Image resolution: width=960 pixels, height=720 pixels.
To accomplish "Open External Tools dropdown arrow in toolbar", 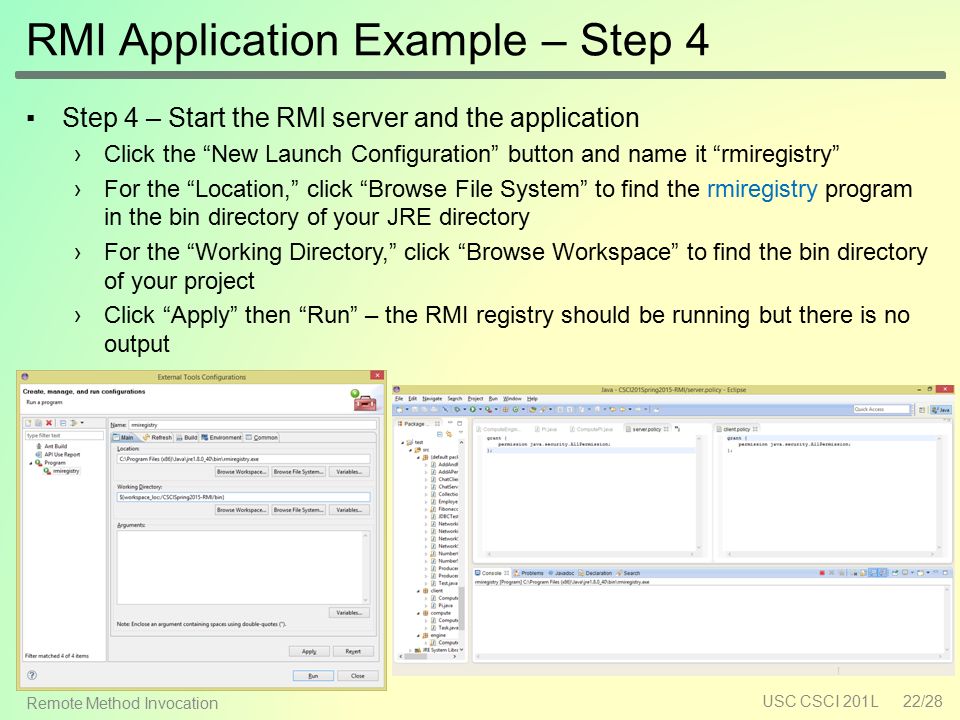I will 496,410.
